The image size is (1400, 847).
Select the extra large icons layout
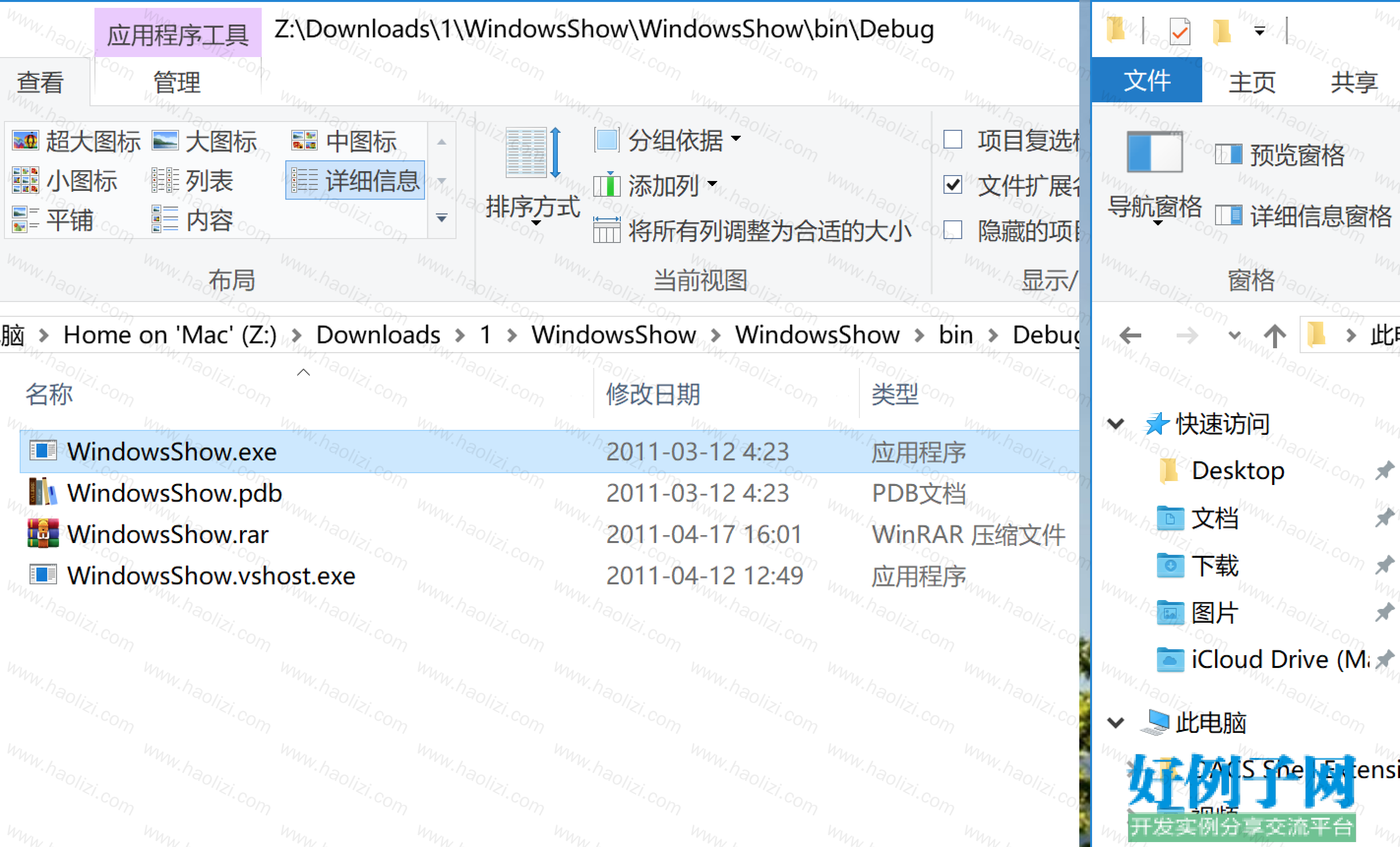tap(76, 141)
